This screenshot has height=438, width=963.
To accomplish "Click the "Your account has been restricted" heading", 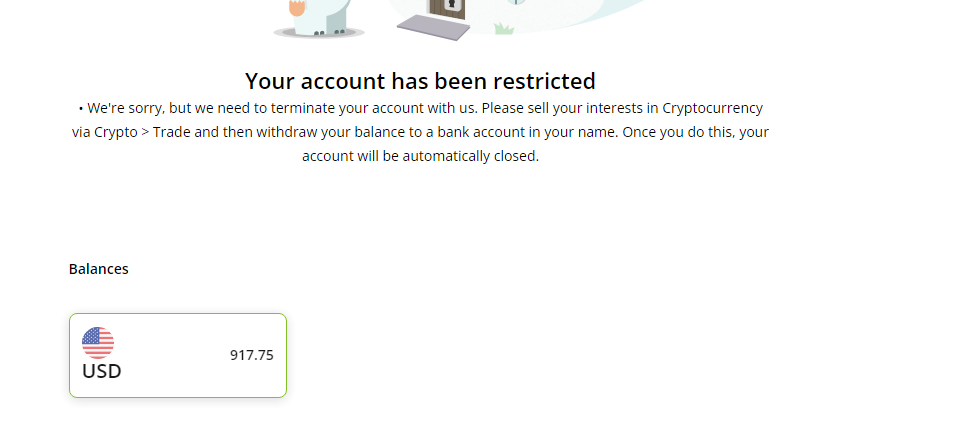I will pyautogui.click(x=420, y=81).
